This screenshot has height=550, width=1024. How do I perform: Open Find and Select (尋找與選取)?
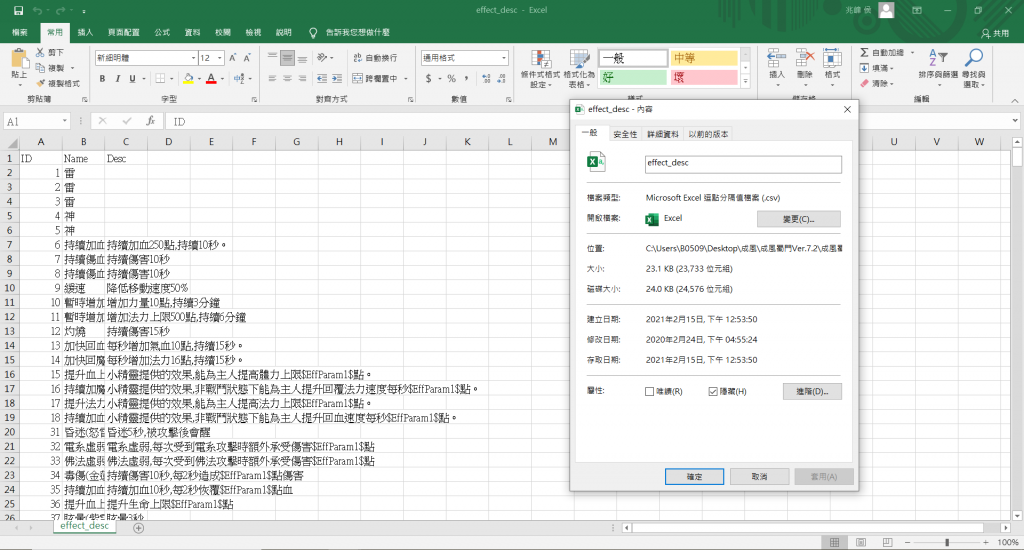click(x=973, y=68)
